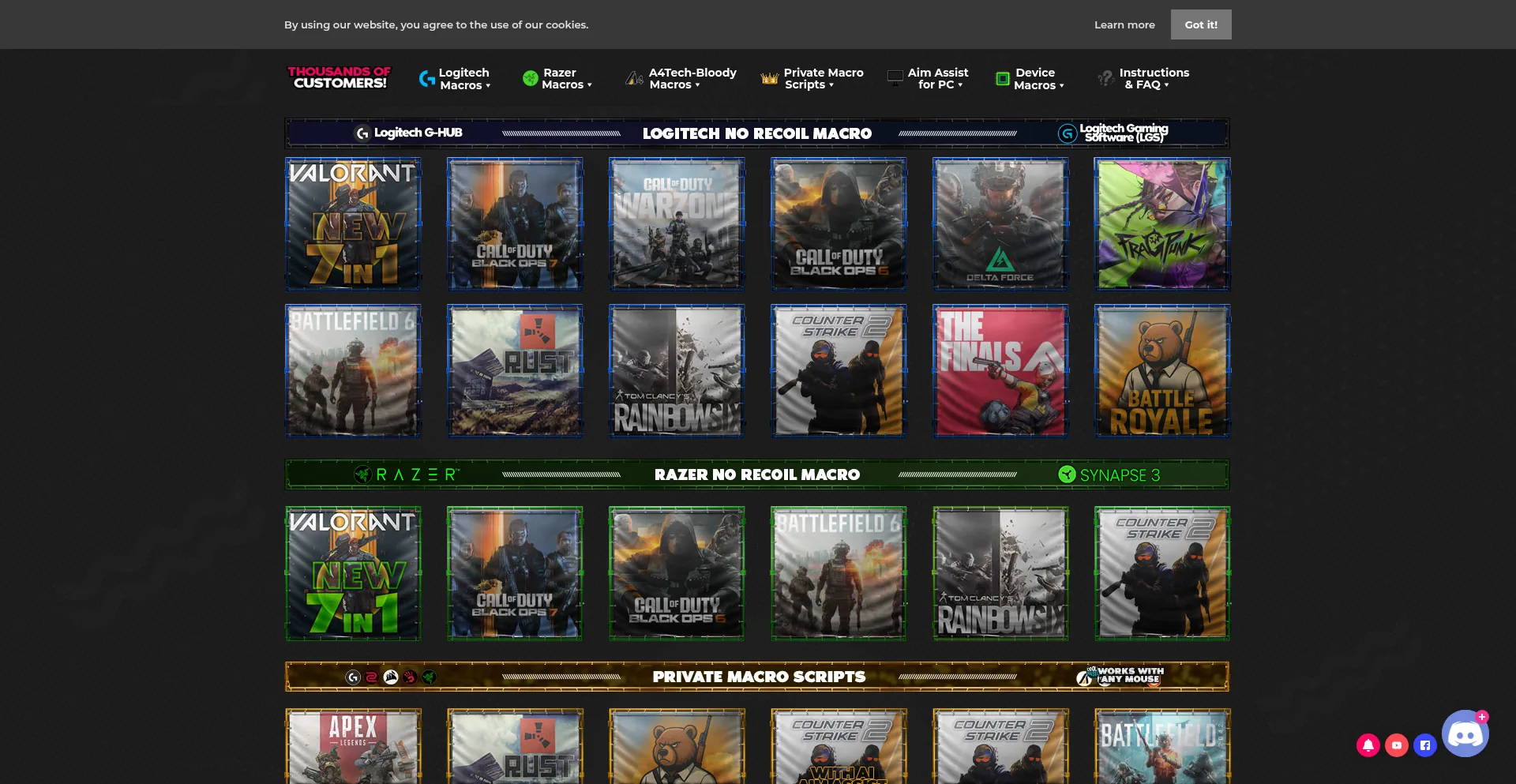Open Counter Strike 2 With AI private script
This screenshot has height=784, width=1516.
839,746
